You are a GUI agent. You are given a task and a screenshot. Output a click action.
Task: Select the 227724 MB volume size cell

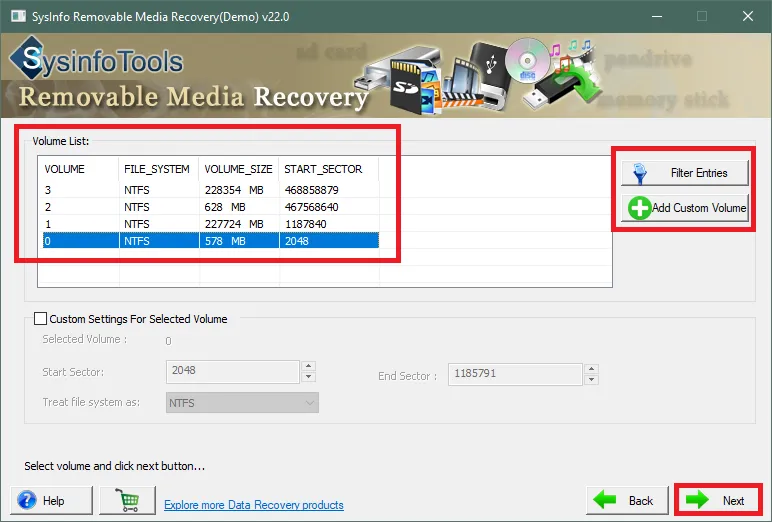click(x=239, y=224)
